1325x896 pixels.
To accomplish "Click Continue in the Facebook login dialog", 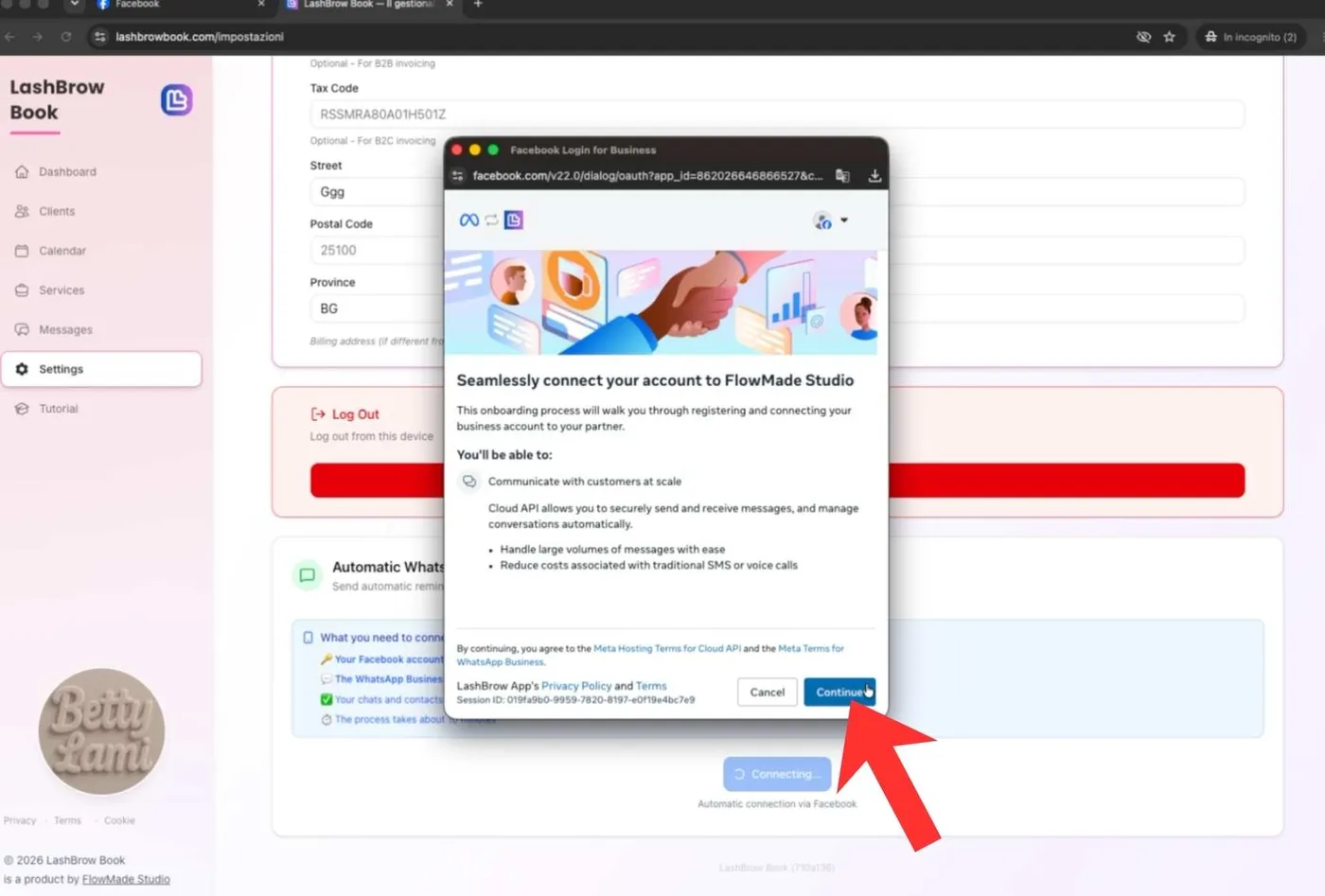I will (x=839, y=692).
